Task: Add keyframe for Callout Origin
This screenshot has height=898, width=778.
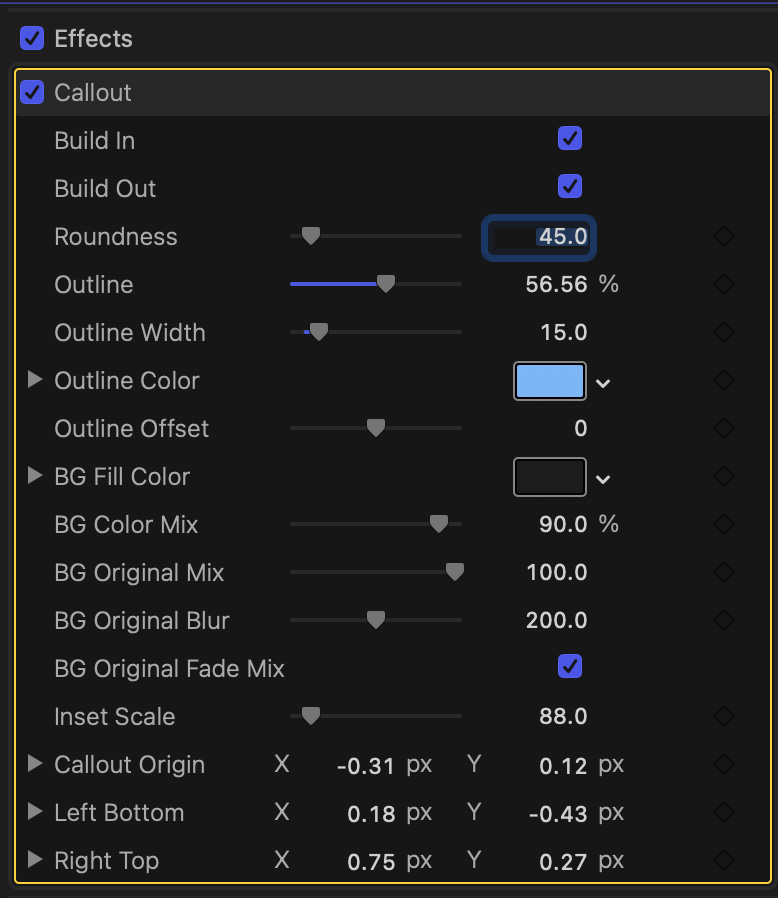Action: coord(724,765)
